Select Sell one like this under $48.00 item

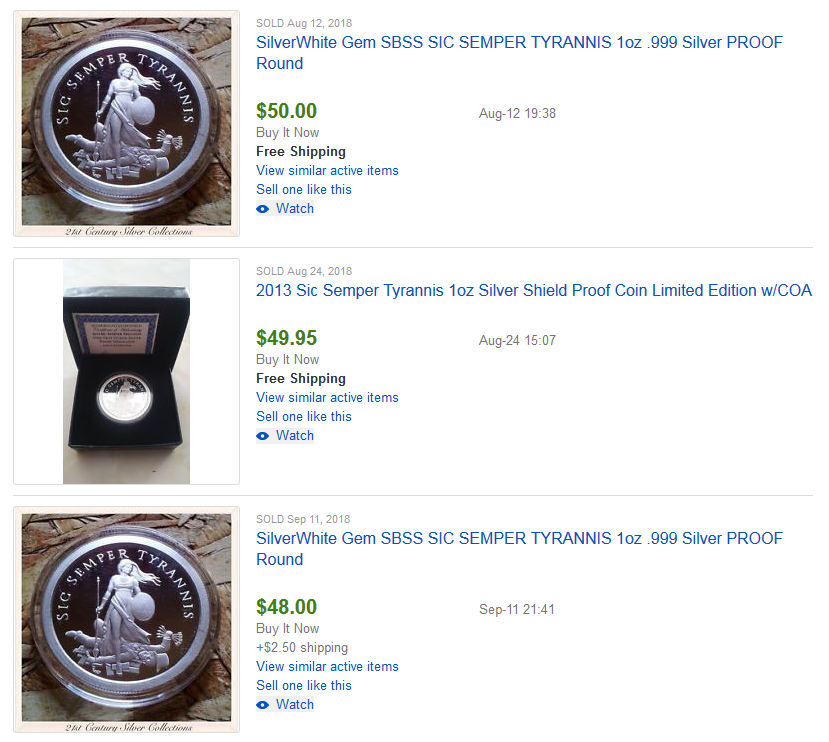pos(304,685)
